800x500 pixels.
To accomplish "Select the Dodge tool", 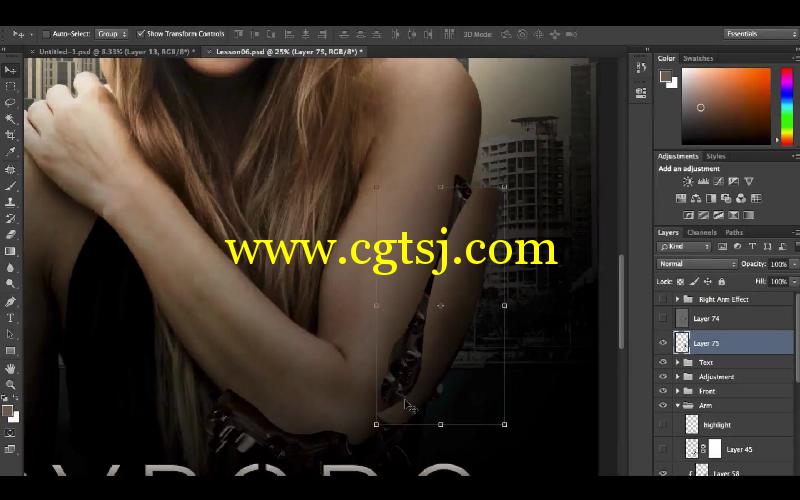I will (10, 284).
